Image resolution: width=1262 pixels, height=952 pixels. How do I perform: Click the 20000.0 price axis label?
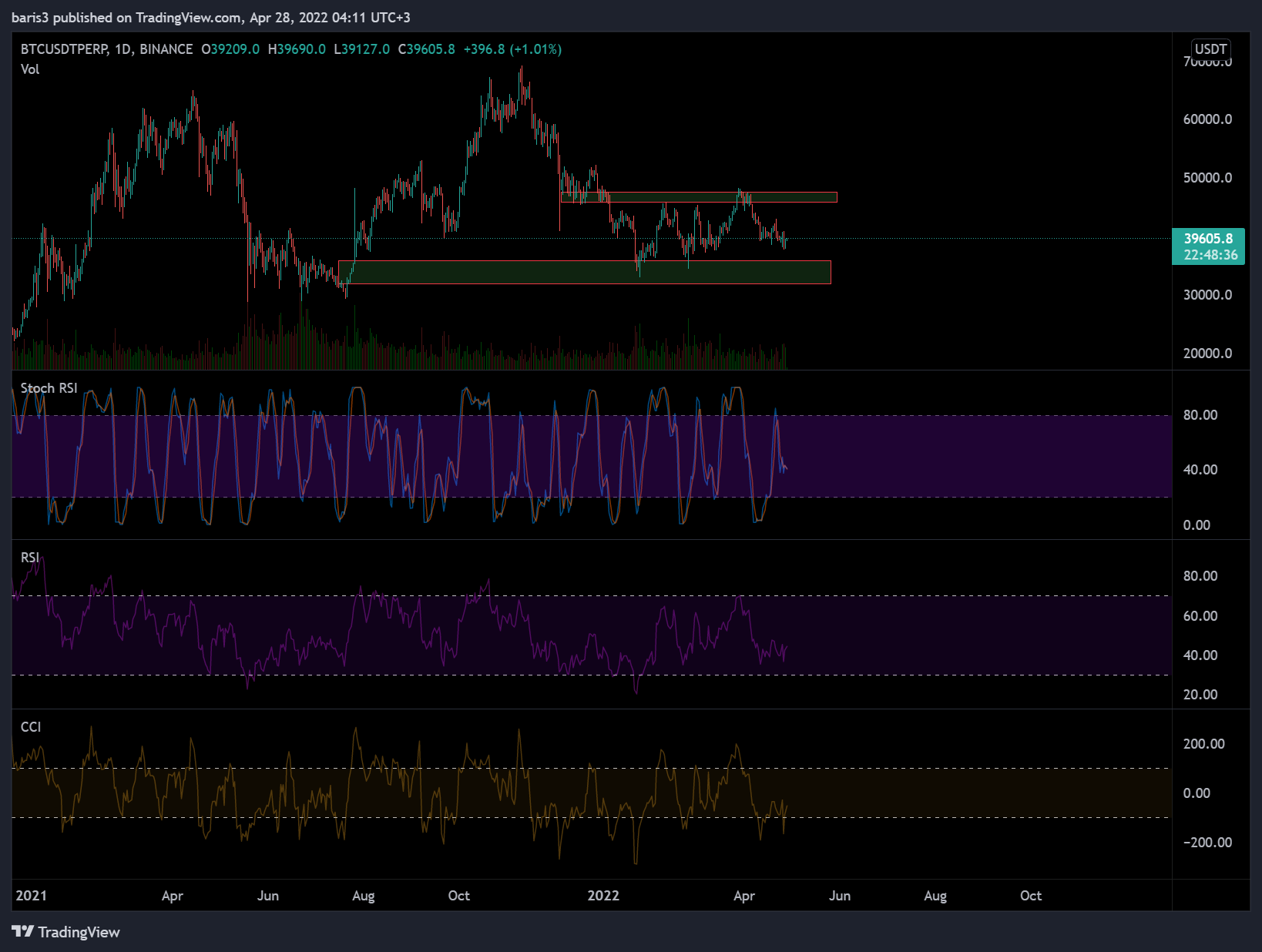coord(1207,354)
